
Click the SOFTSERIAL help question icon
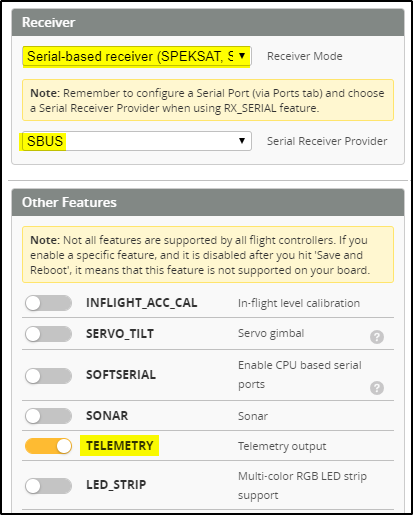click(377, 388)
